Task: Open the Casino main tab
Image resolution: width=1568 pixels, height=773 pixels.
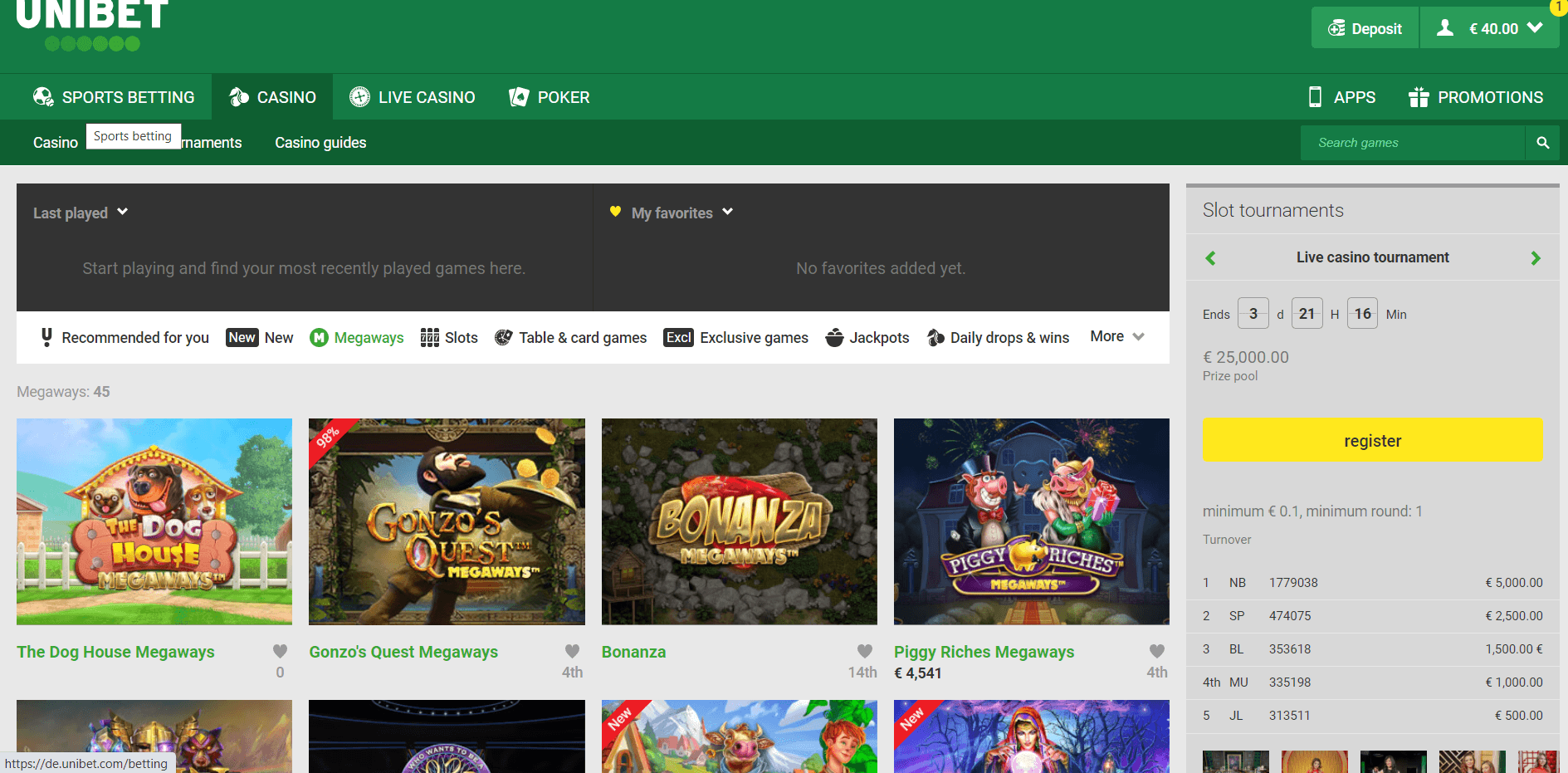Action: click(x=272, y=97)
